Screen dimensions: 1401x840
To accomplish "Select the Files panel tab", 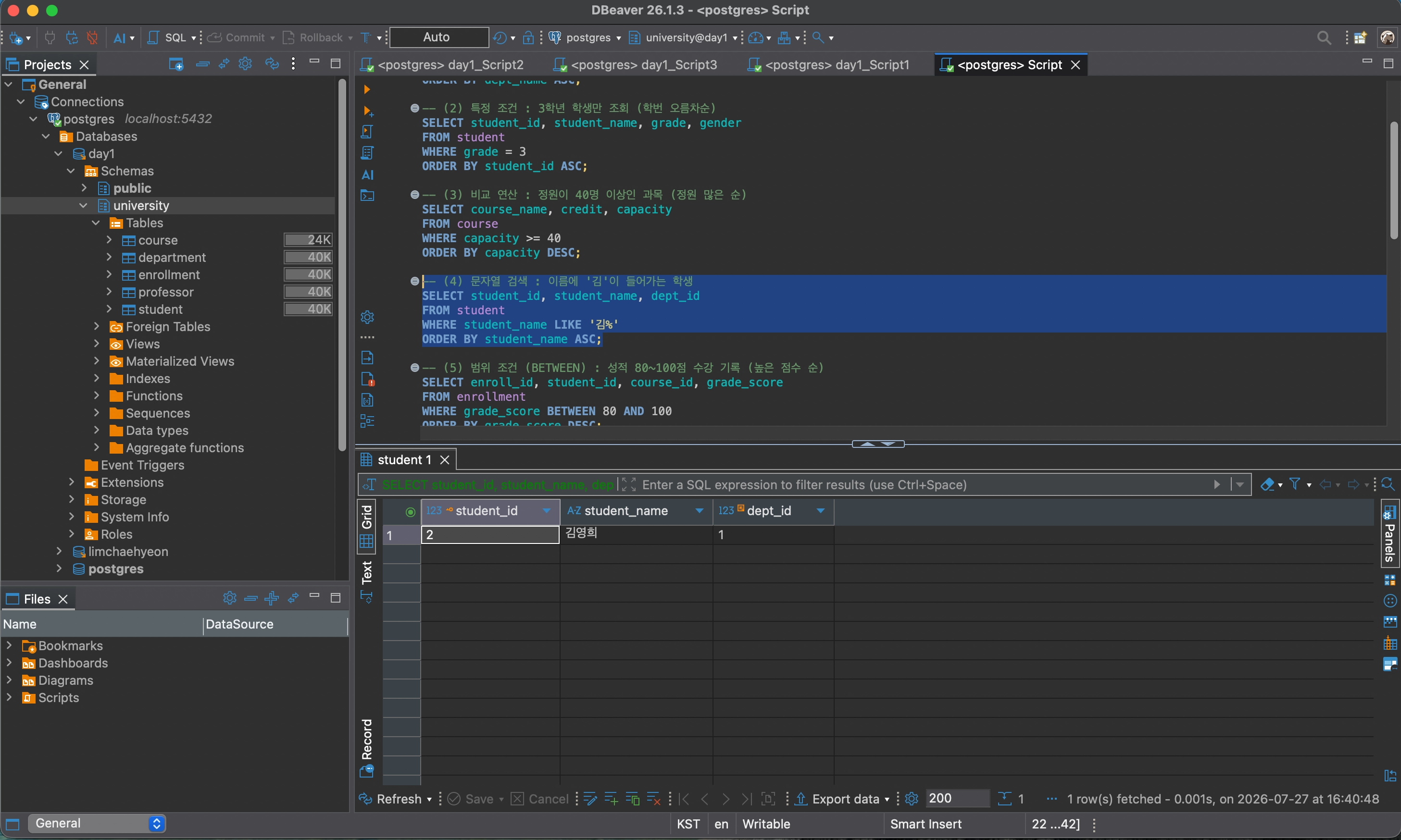I will coord(37,599).
